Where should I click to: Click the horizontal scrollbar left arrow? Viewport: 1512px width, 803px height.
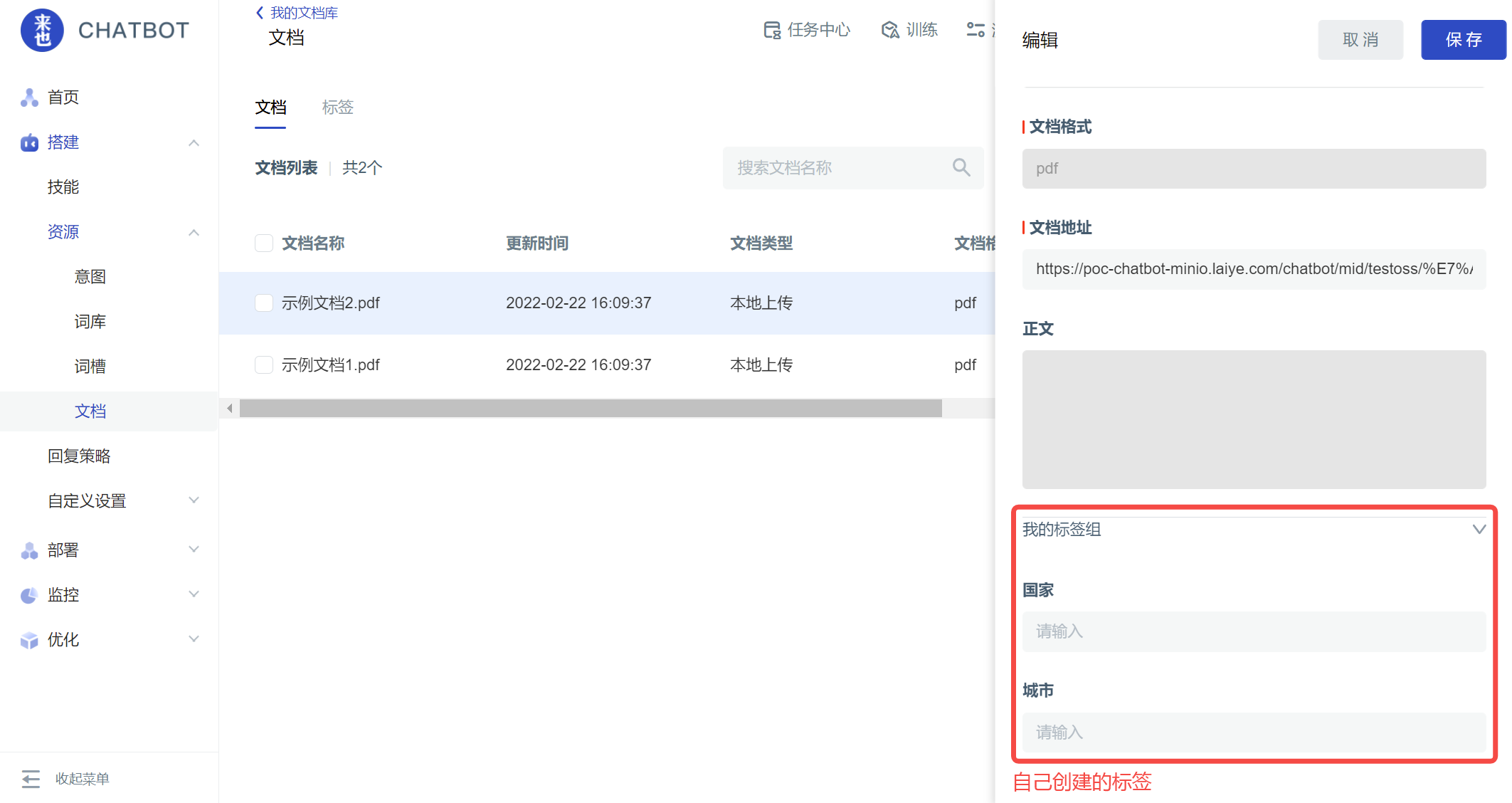coord(229,408)
